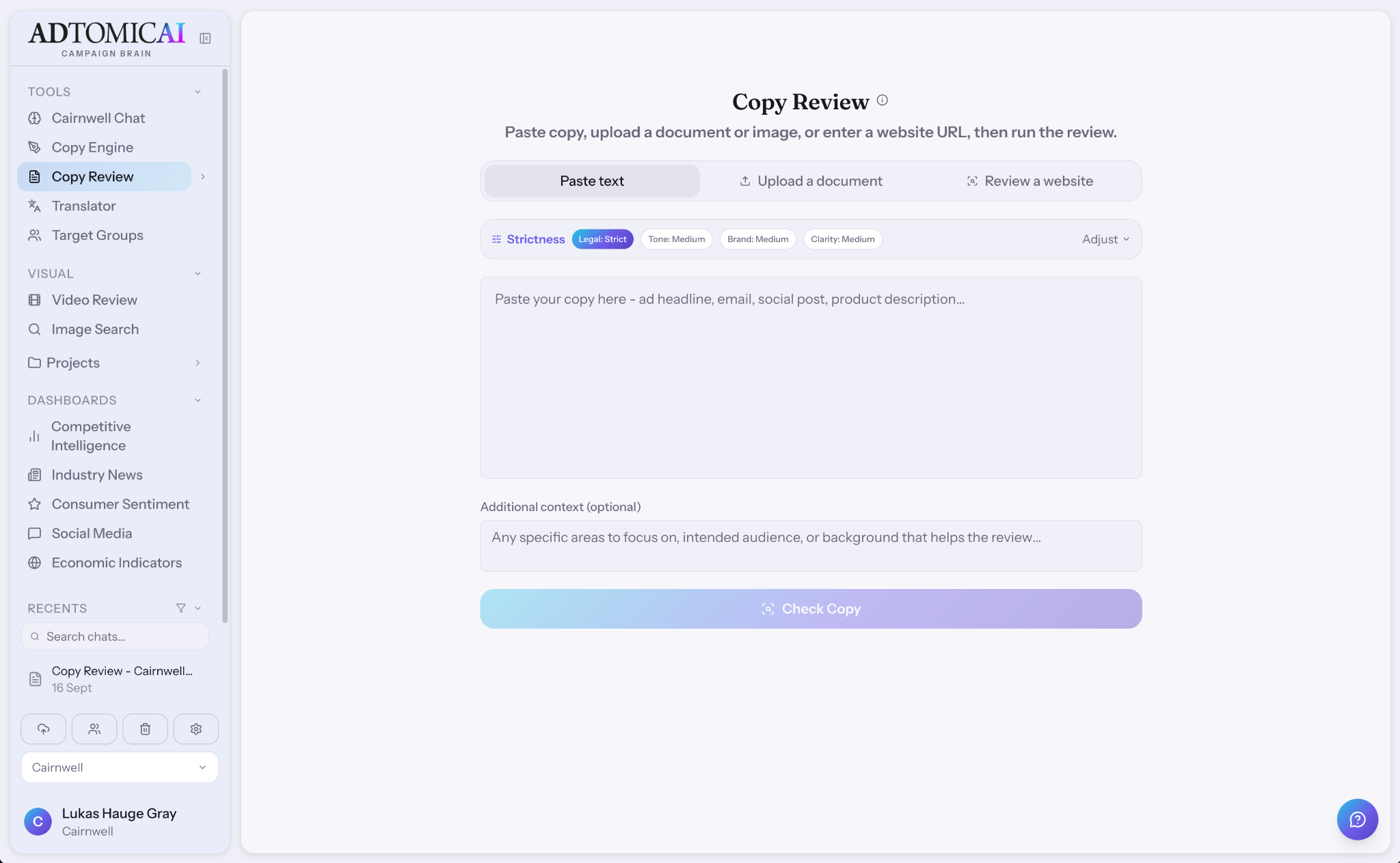
Task: Collapse the DASHBOARDS section chevron
Action: coord(198,400)
